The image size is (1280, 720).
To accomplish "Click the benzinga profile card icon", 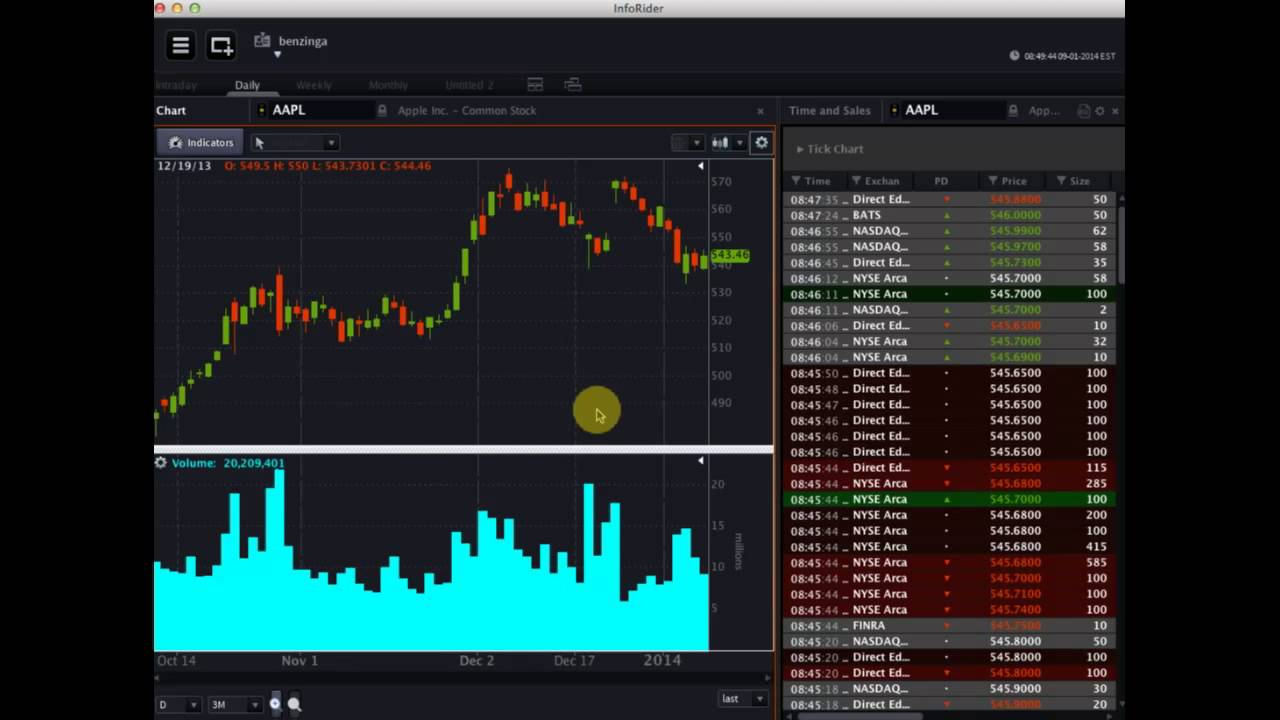I will [x=262, y=41].
